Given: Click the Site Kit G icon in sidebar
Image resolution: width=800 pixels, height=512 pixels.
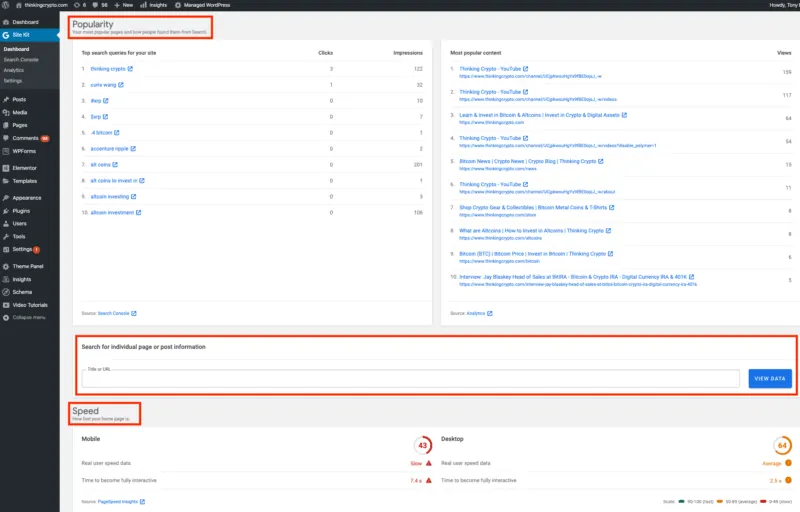Looking at the screenshot, I should 6,35.
